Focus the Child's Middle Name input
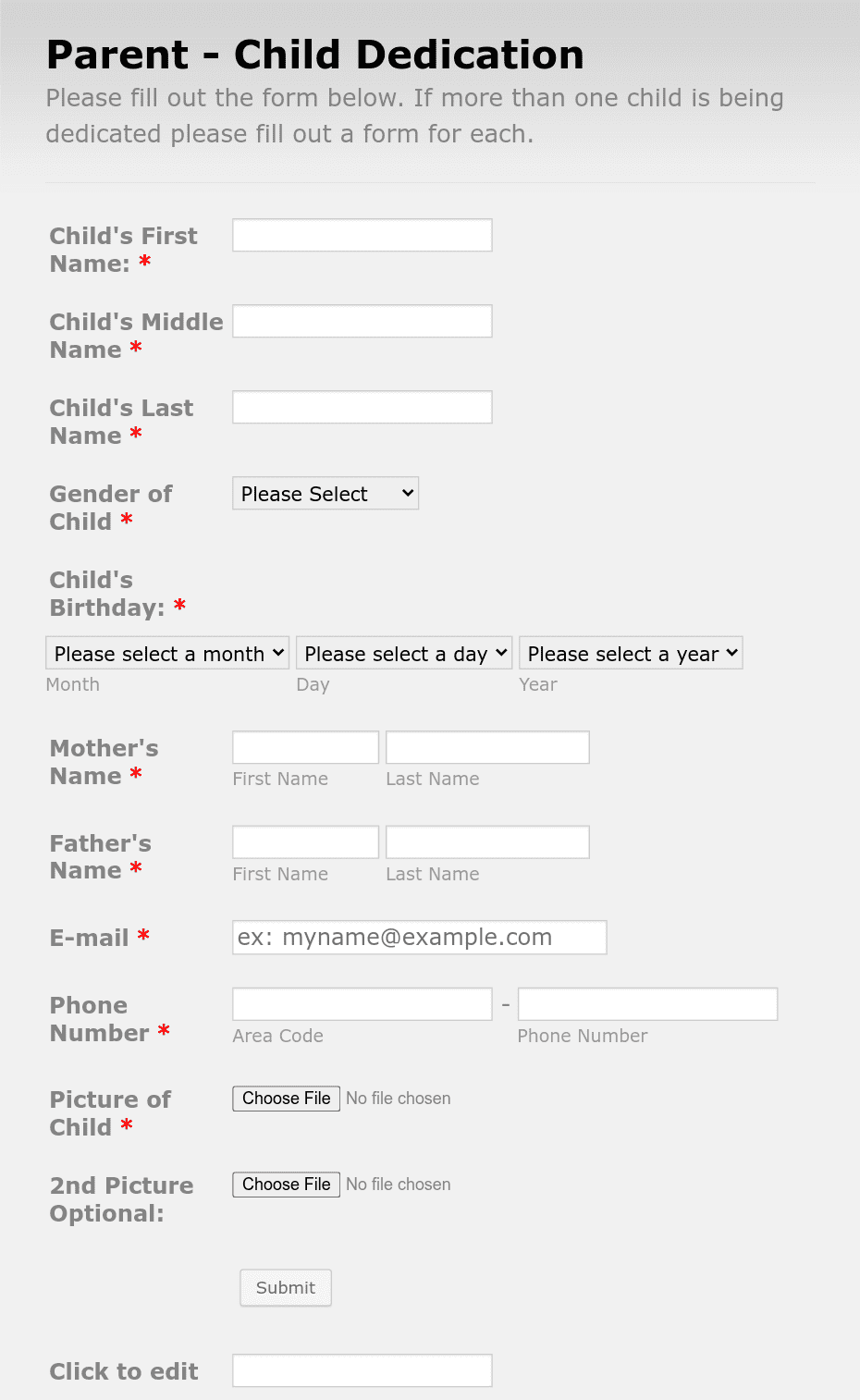 (x=362, y=321)
